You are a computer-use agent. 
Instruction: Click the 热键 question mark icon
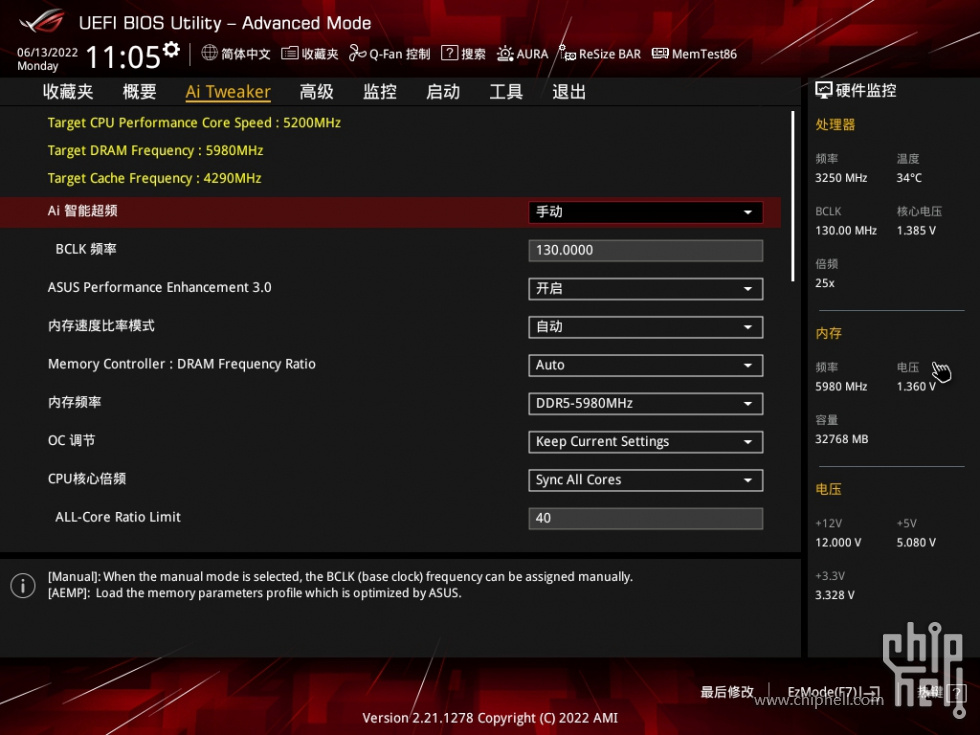click(956, 692)
